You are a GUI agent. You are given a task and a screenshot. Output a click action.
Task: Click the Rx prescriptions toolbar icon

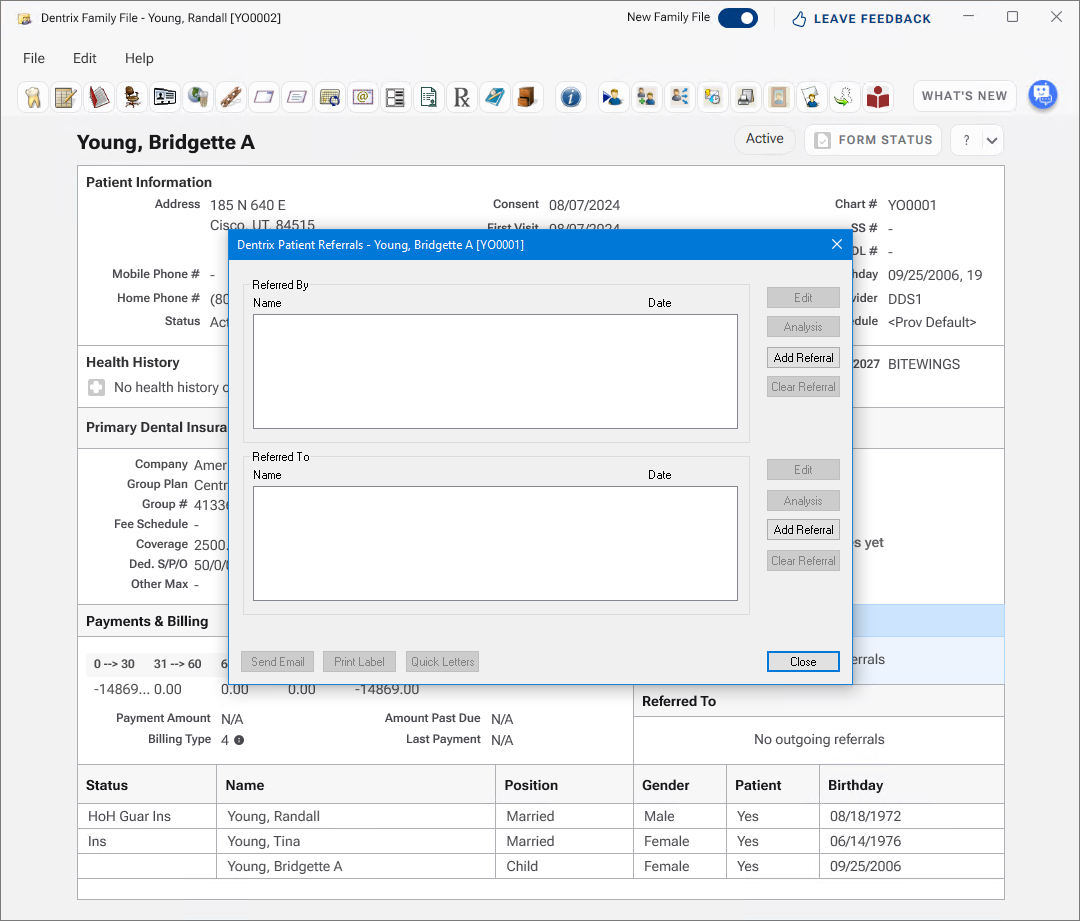[461, 97]
